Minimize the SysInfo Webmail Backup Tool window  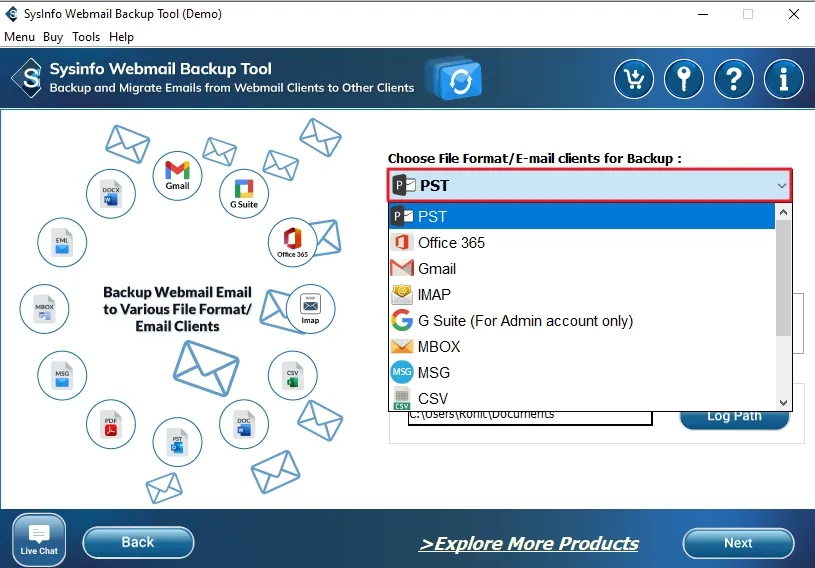703,14
